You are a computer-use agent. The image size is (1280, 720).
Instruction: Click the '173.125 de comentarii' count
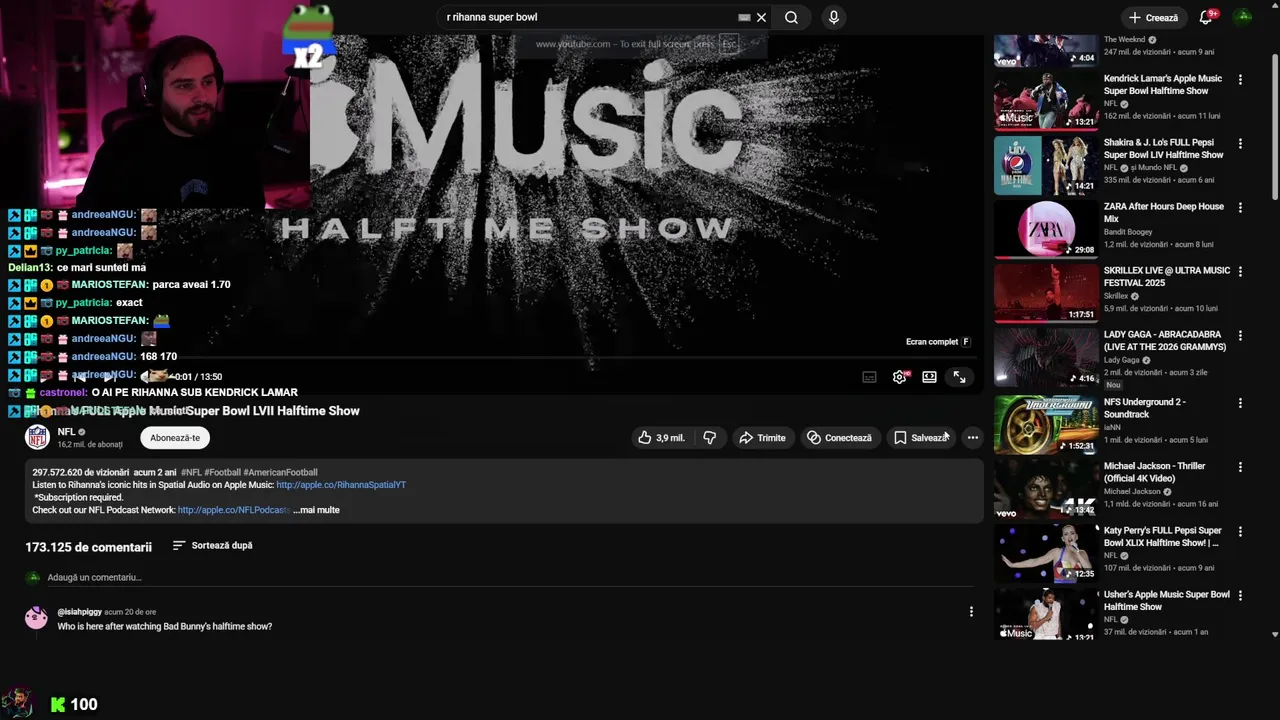pyautogui.click(x=88, y=547)
